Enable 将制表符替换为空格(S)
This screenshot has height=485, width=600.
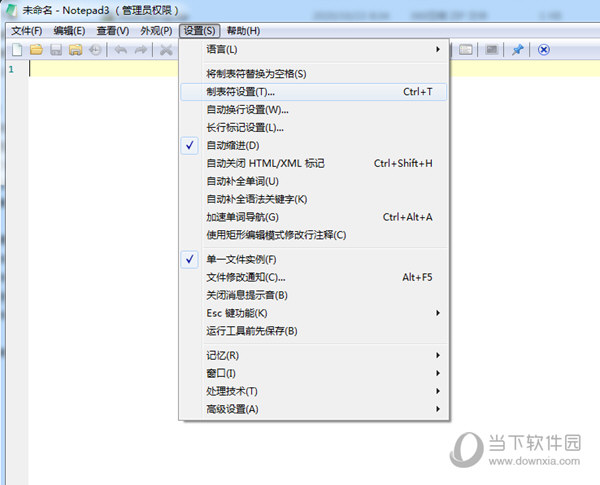click(314, 73)
